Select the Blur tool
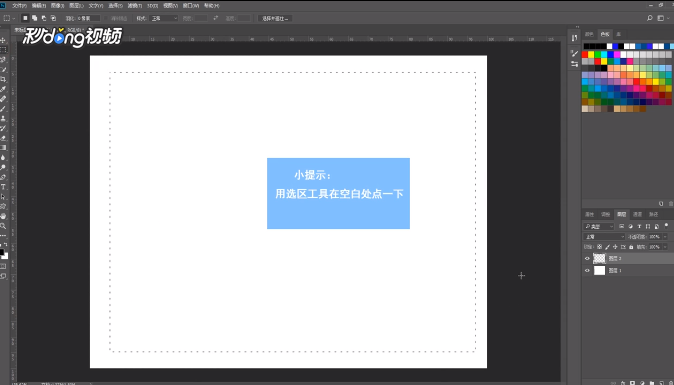This screenshot has height=385, width=674. (3, 158)
